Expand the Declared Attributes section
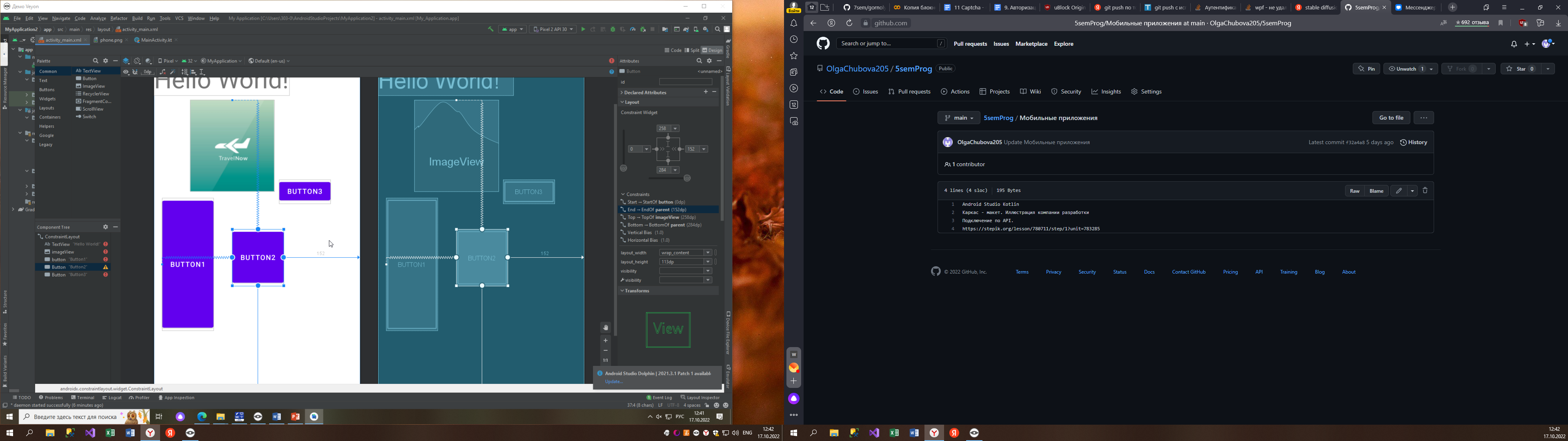Screen dimensions: 1568x441 point(622,93)
